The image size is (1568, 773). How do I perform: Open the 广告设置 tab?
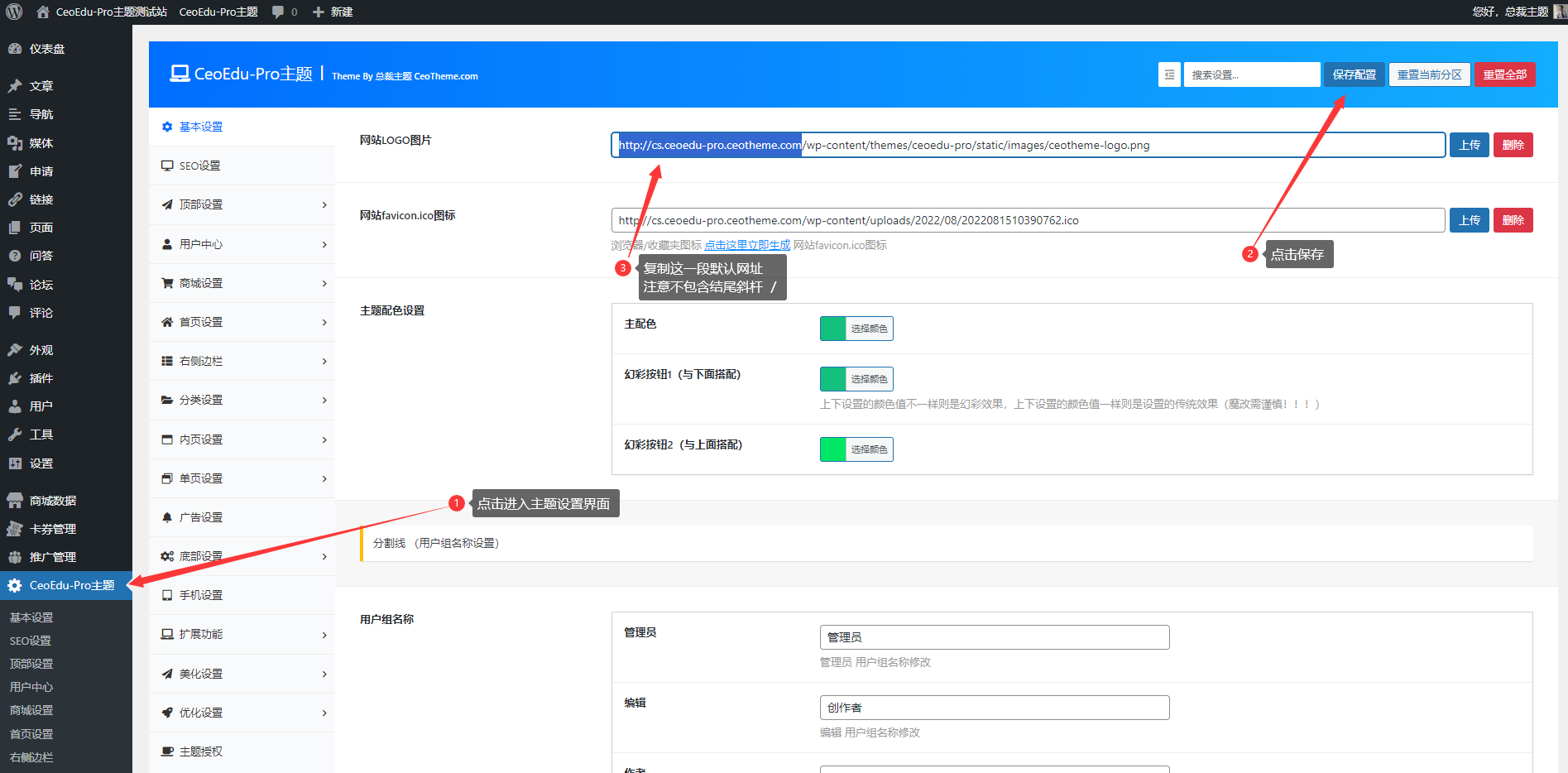(242, 517)
